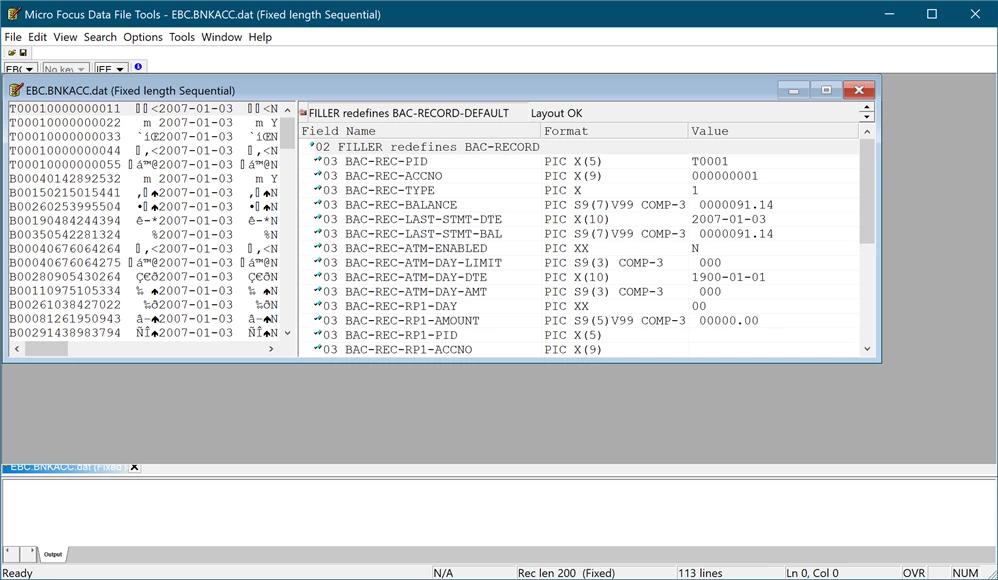The width and height of the screenshot is (998, 580).
Task: Open the Edit menu
Action: (38, 37)
